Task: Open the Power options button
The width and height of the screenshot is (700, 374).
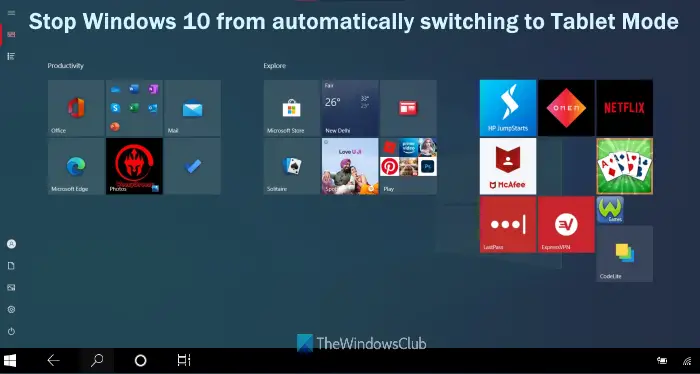Action: (x=11, y=331)
